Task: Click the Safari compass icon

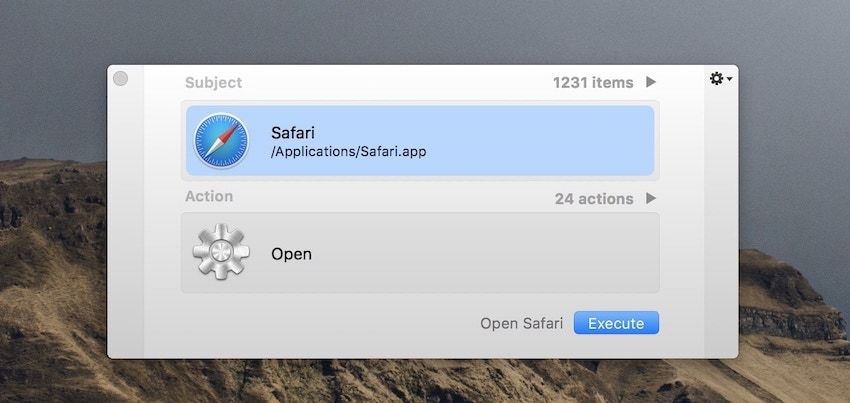Action: [x=221, y=141]
